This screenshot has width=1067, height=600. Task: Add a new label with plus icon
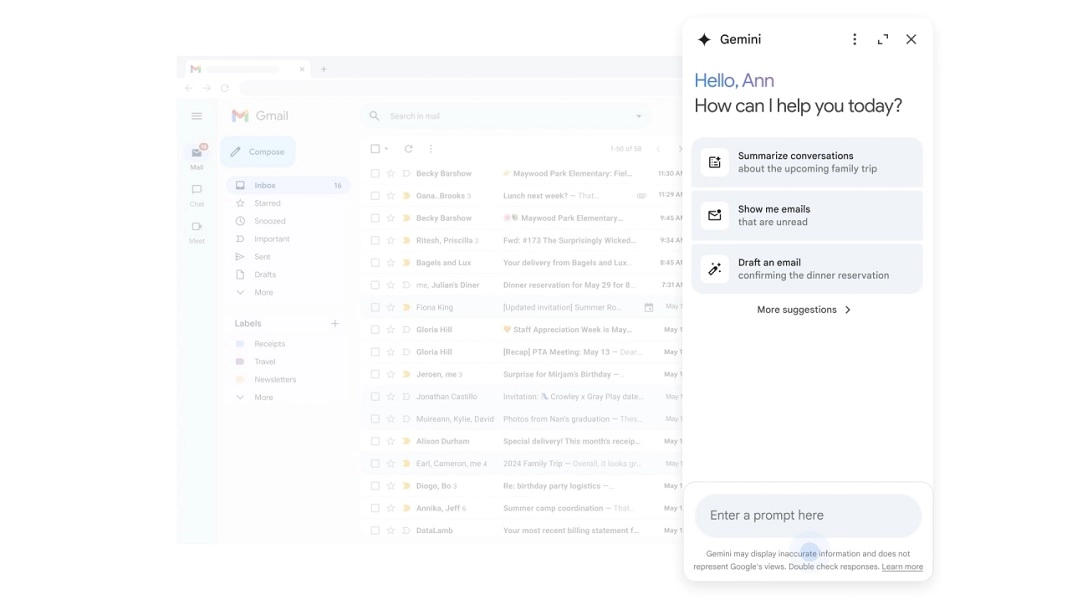click(335, 324)
